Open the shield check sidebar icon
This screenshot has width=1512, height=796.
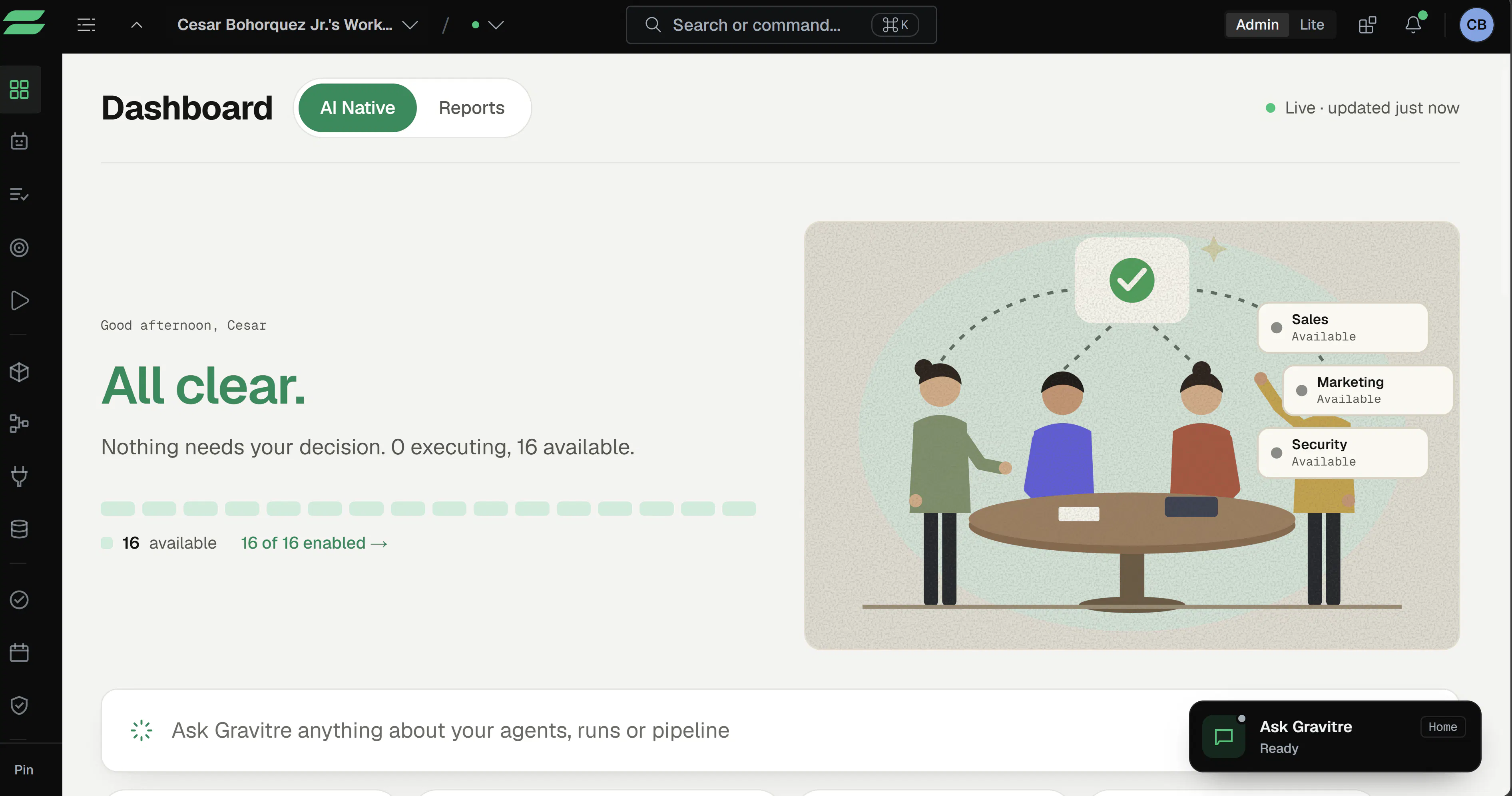click(x=19, y=705)
